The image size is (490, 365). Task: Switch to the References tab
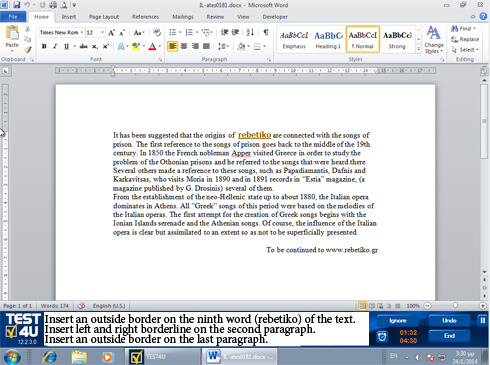[x=145, y=17]
